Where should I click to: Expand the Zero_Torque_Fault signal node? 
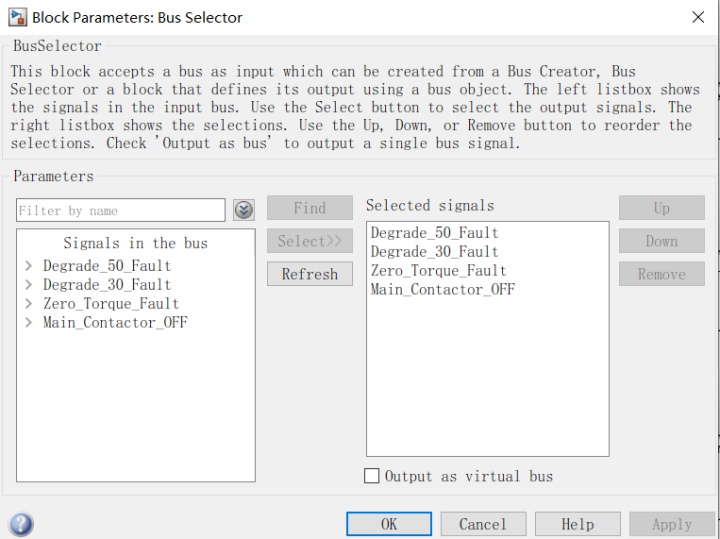(x=29, y=304)
